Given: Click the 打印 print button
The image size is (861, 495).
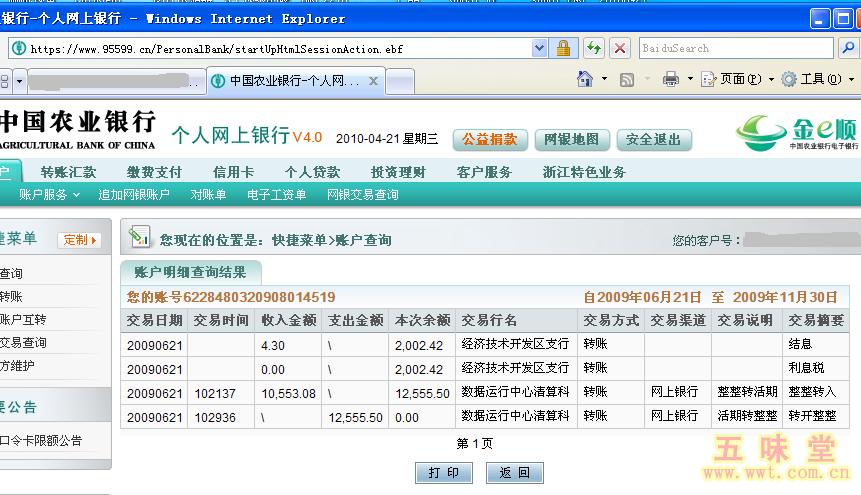Looking at the screenshot, I should [443, 472].
